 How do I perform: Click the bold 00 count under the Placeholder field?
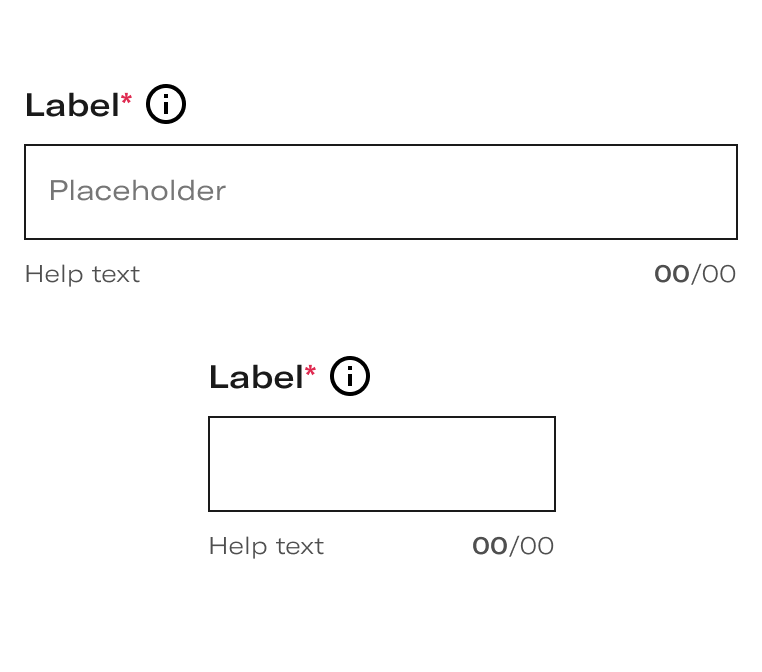point(672,274)
